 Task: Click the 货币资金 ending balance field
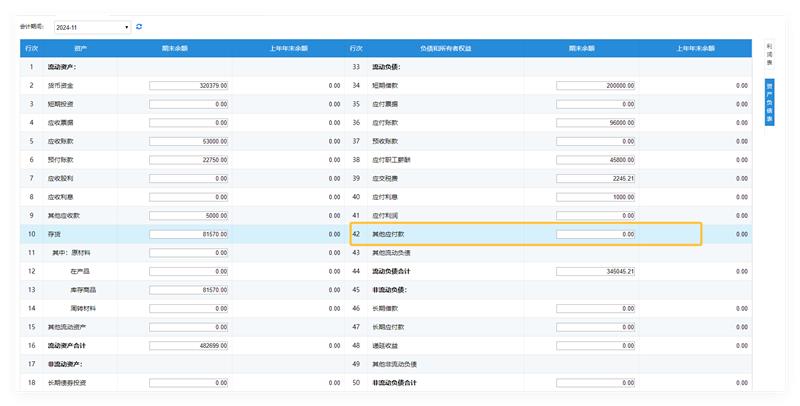pos(189,86)
